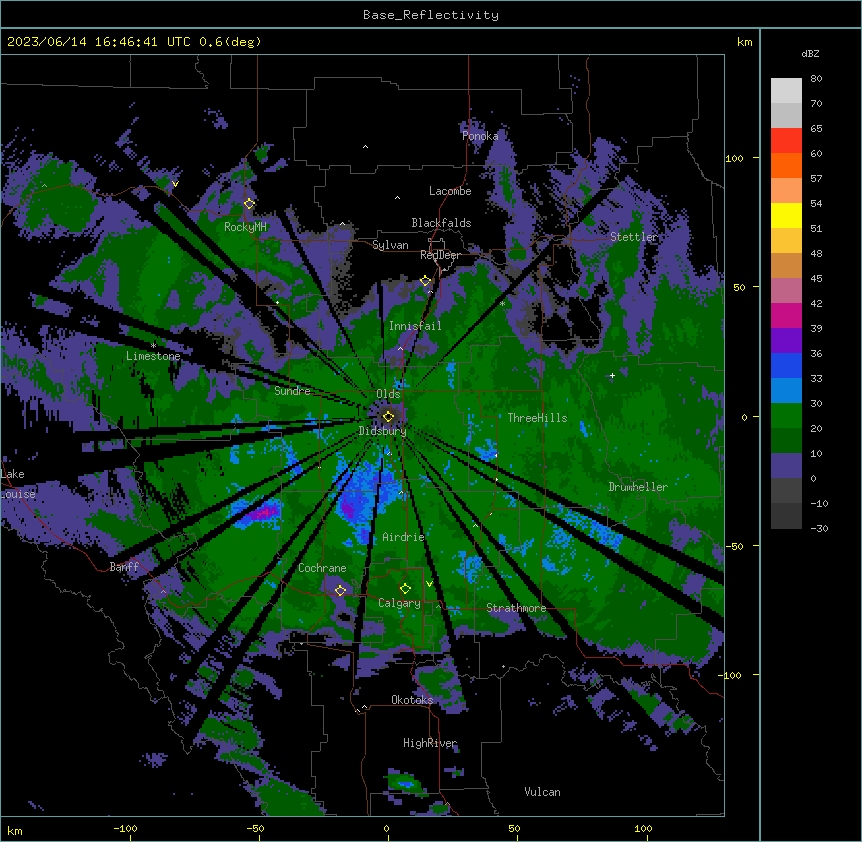Click the Sylvan label

click(390, 245)
